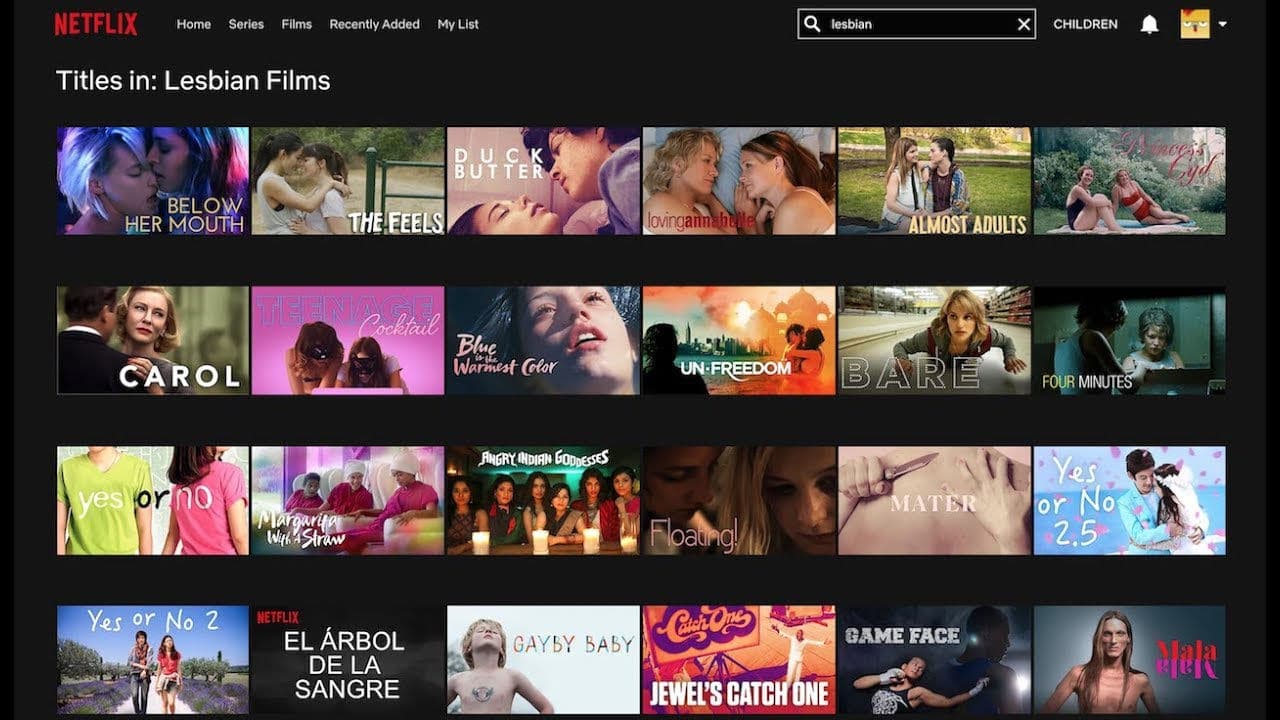
Task: Open the notifications bell
Action: 1150,24
